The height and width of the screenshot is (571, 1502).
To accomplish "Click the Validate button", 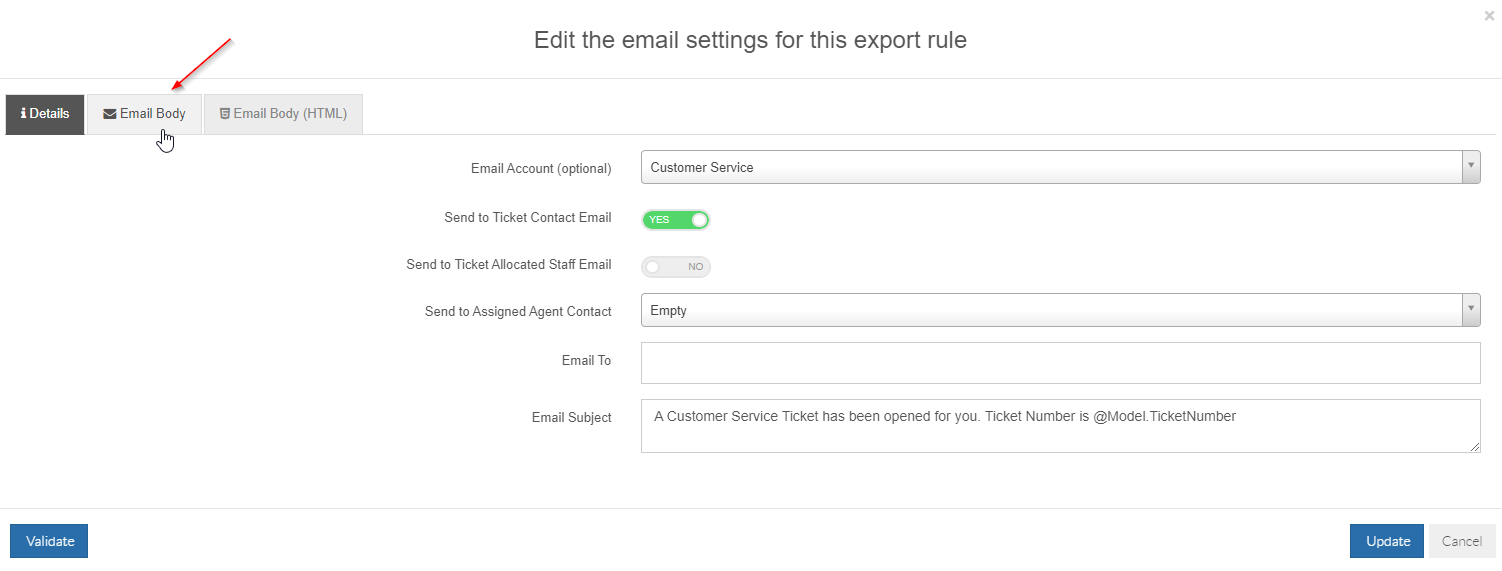I will pyautogui.click(x=49, y=541).
